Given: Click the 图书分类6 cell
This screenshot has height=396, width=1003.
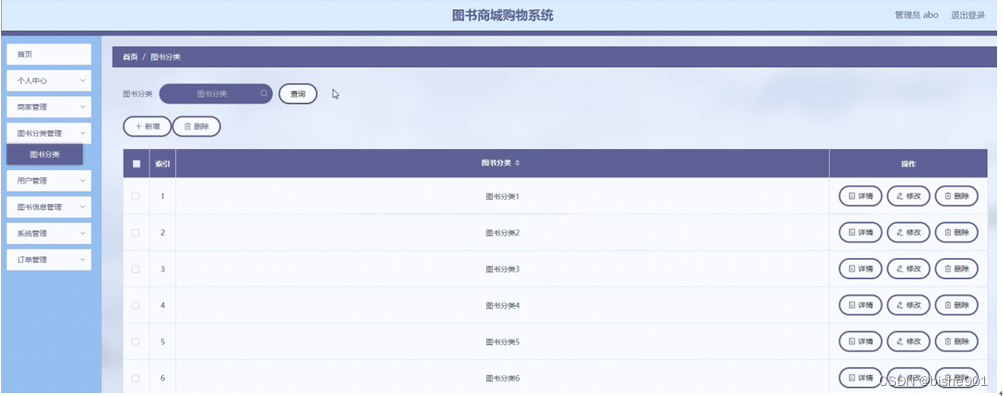Looking at the screenshot, I should [502, 377].
